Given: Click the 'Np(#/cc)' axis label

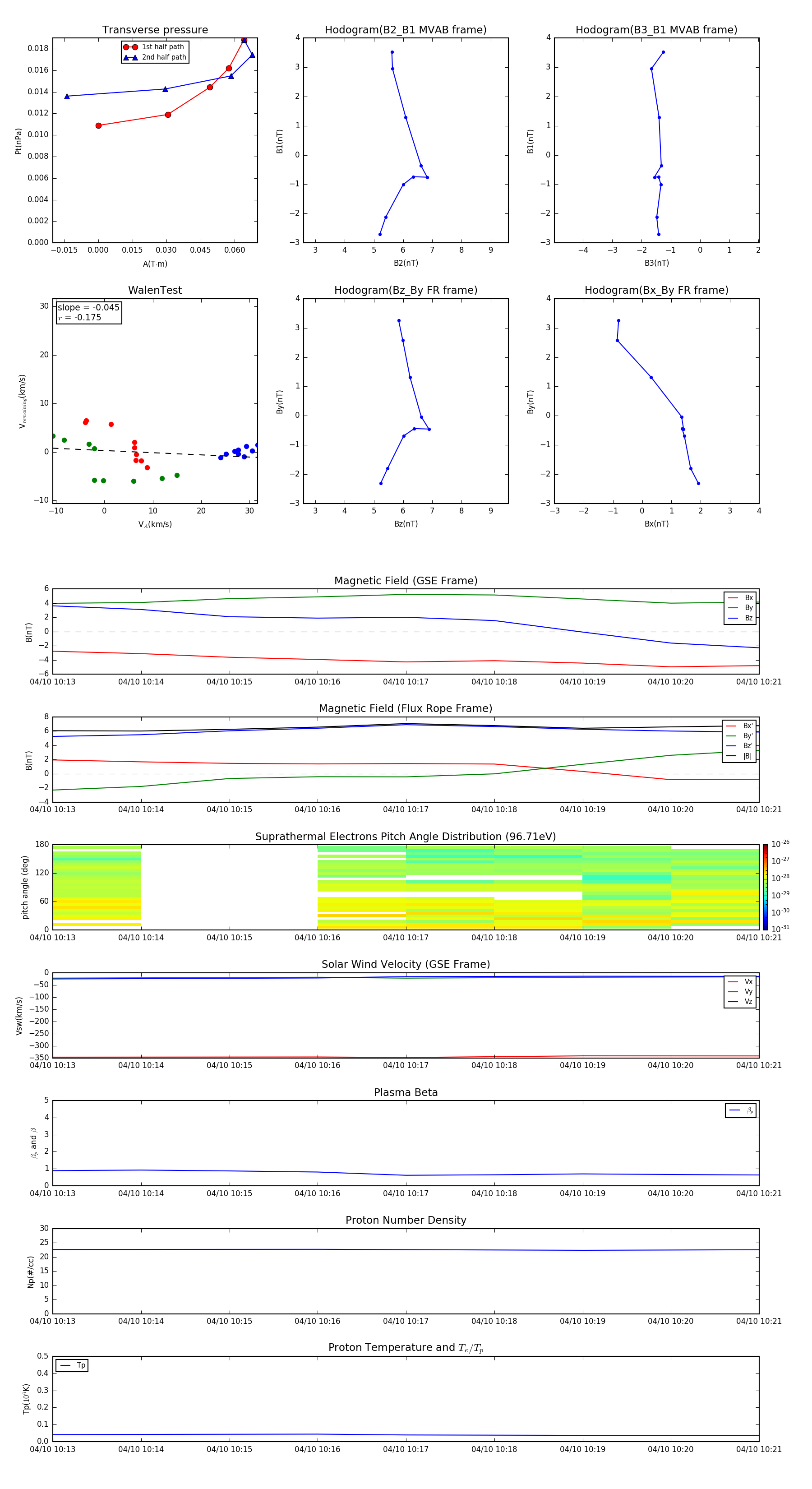Looking at the screenshot, I should [31, 1272].
